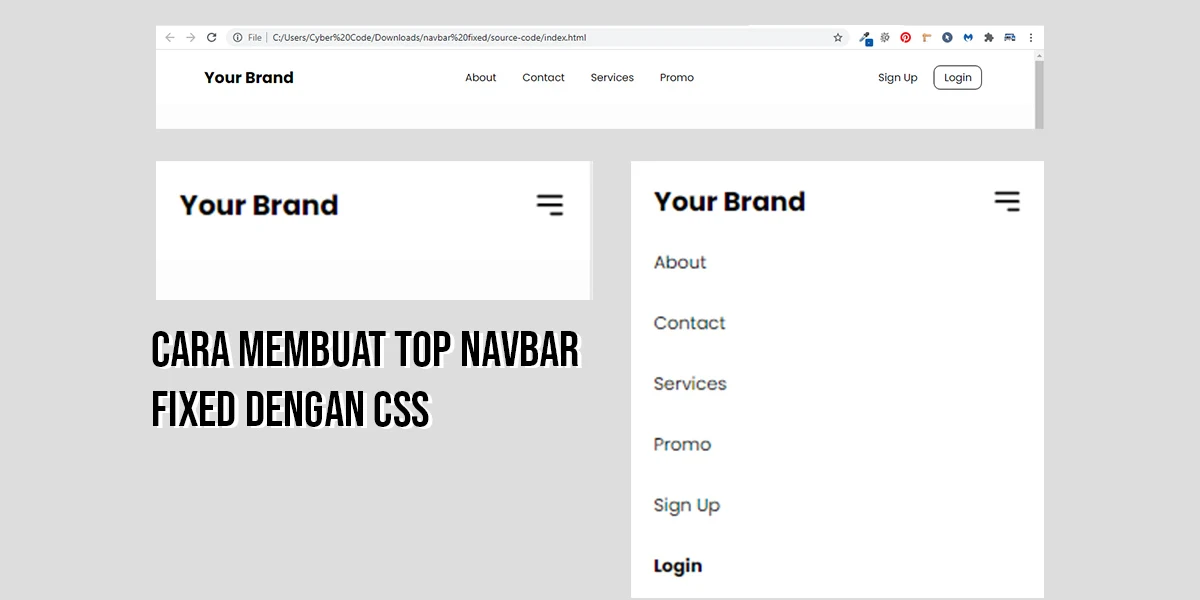
Task: Open the ColorZilla eyedropper extension
Action: tap(865, 37)
